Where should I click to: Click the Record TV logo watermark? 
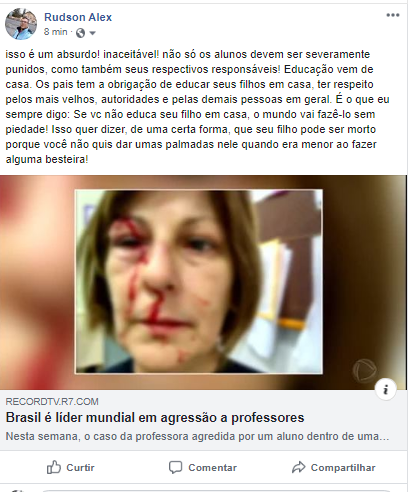pos(365,370)
